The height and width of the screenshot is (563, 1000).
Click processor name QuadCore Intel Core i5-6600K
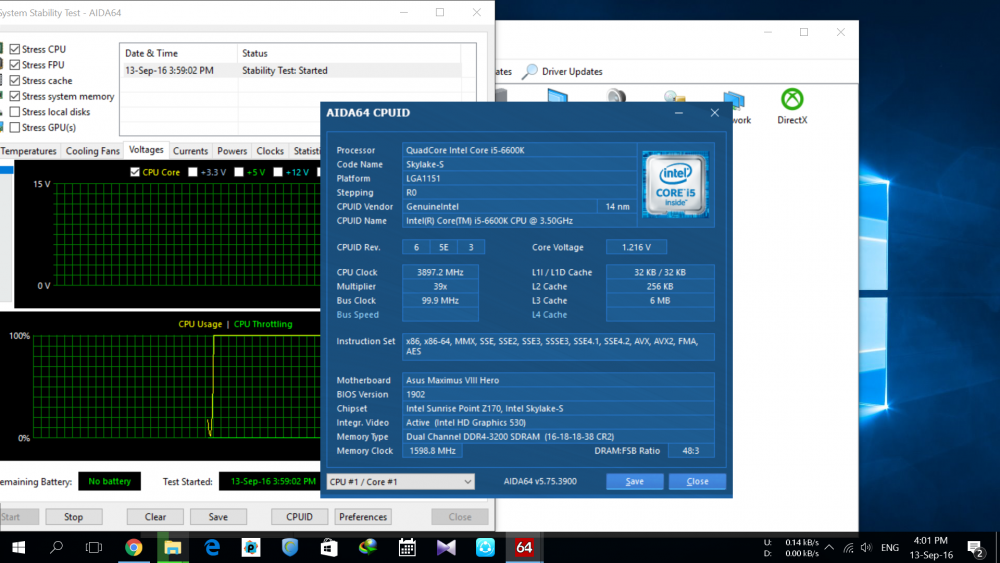[x=465, y=150]
